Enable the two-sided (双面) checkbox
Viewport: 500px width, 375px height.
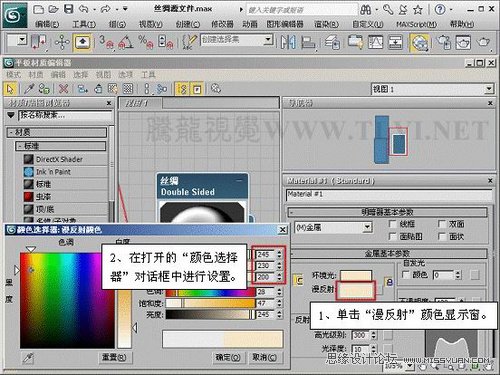pyautogui.click(x=442, y=224)
